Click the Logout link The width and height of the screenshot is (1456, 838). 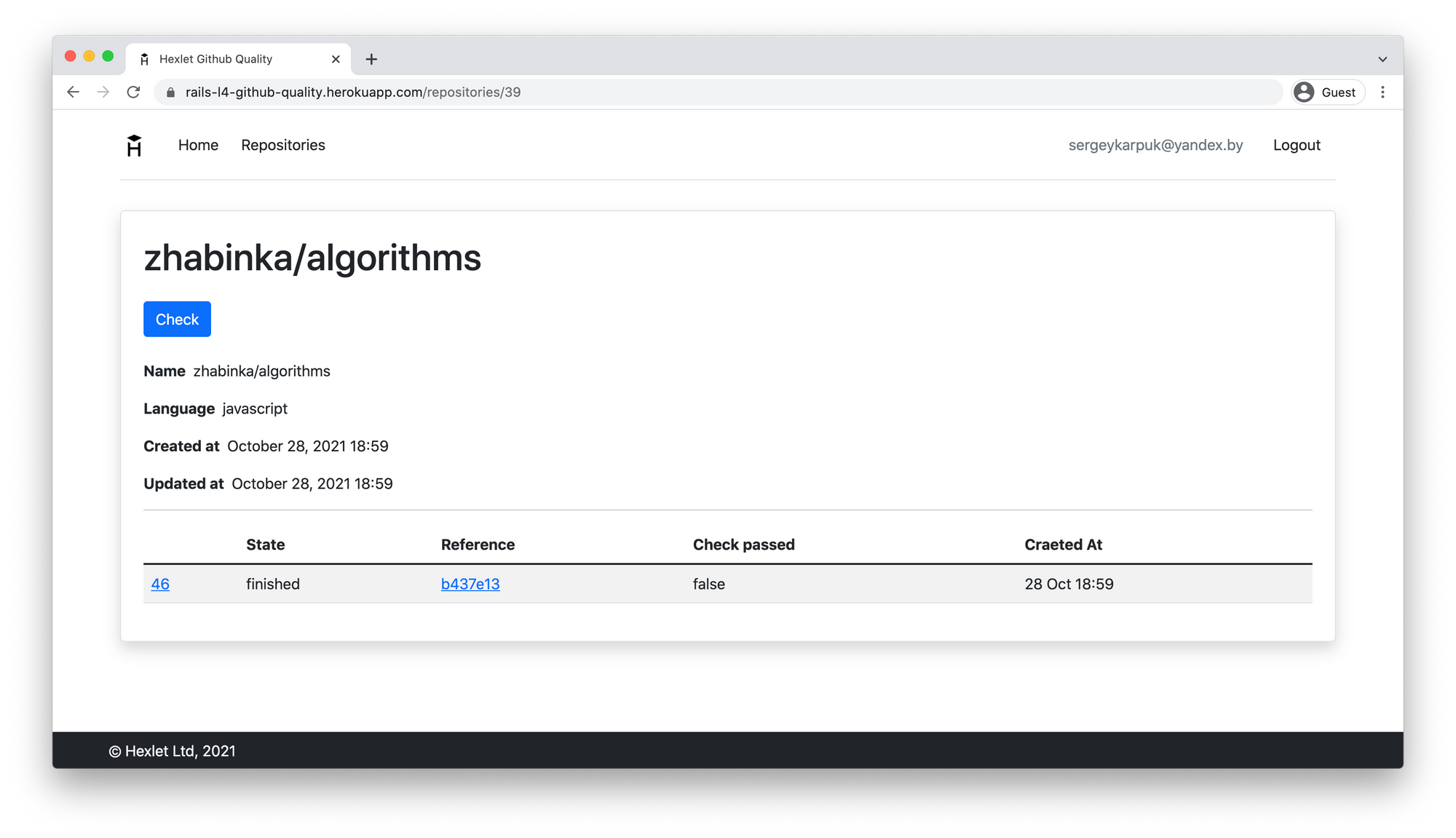click(1297, 145)
